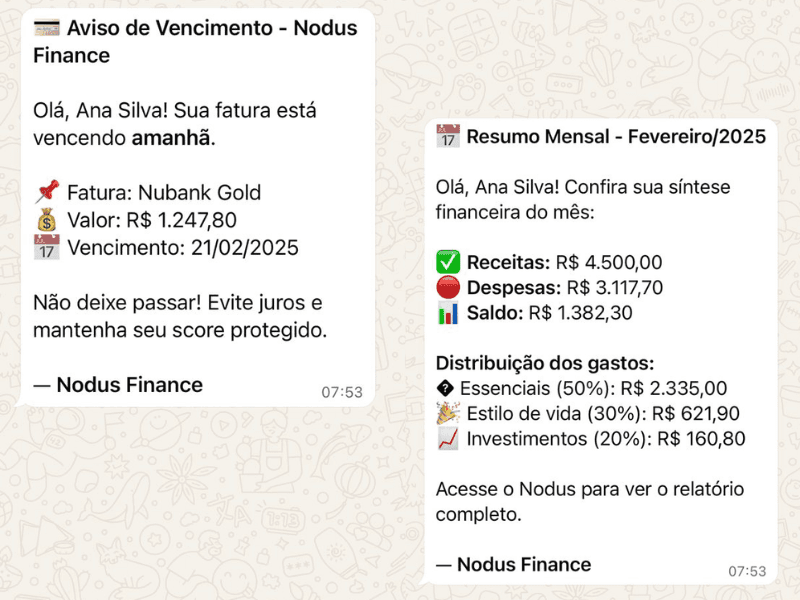Click the party icon next to Estilo de vida
The image size is (800, 600).
coord(447,413)
